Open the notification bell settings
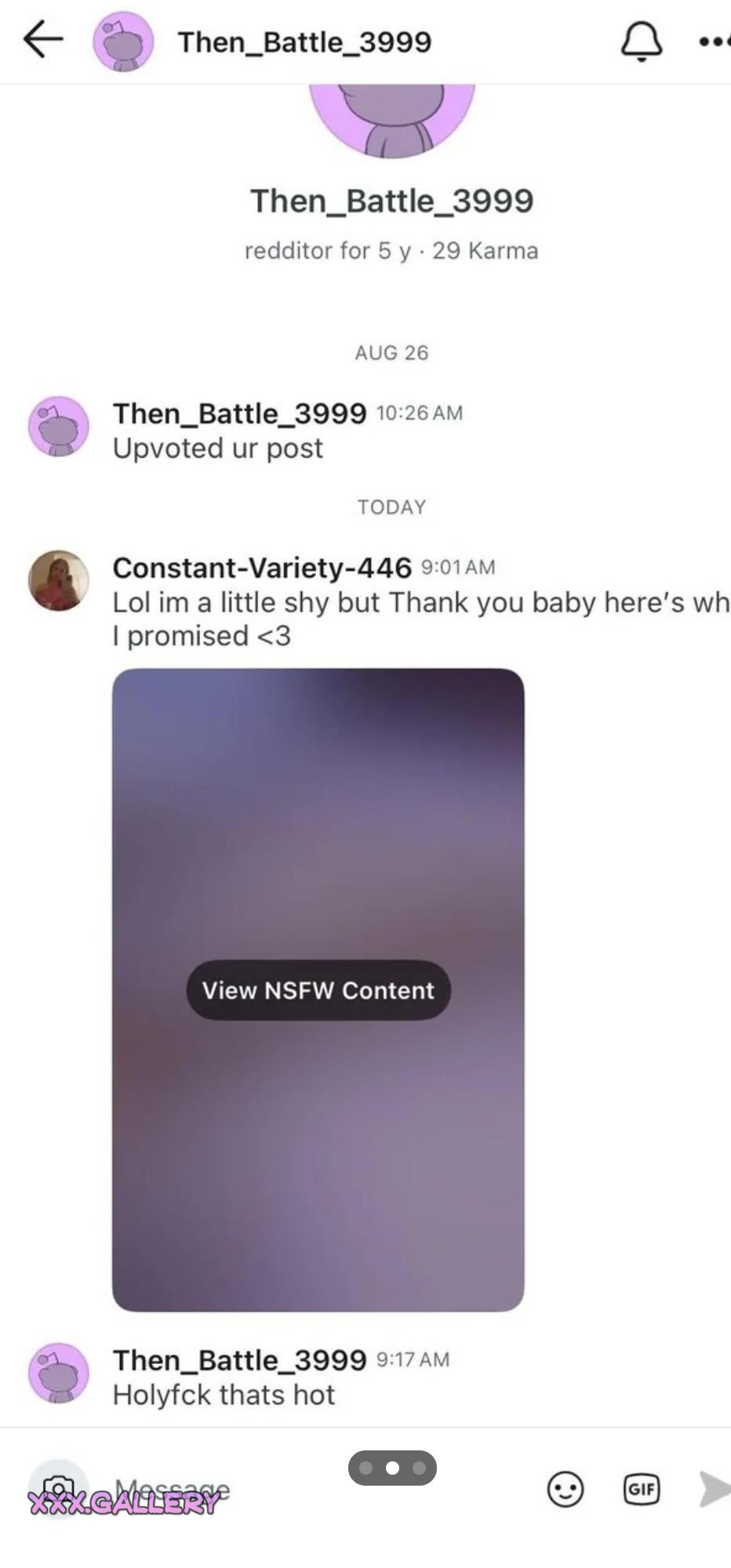 point(642,41)
